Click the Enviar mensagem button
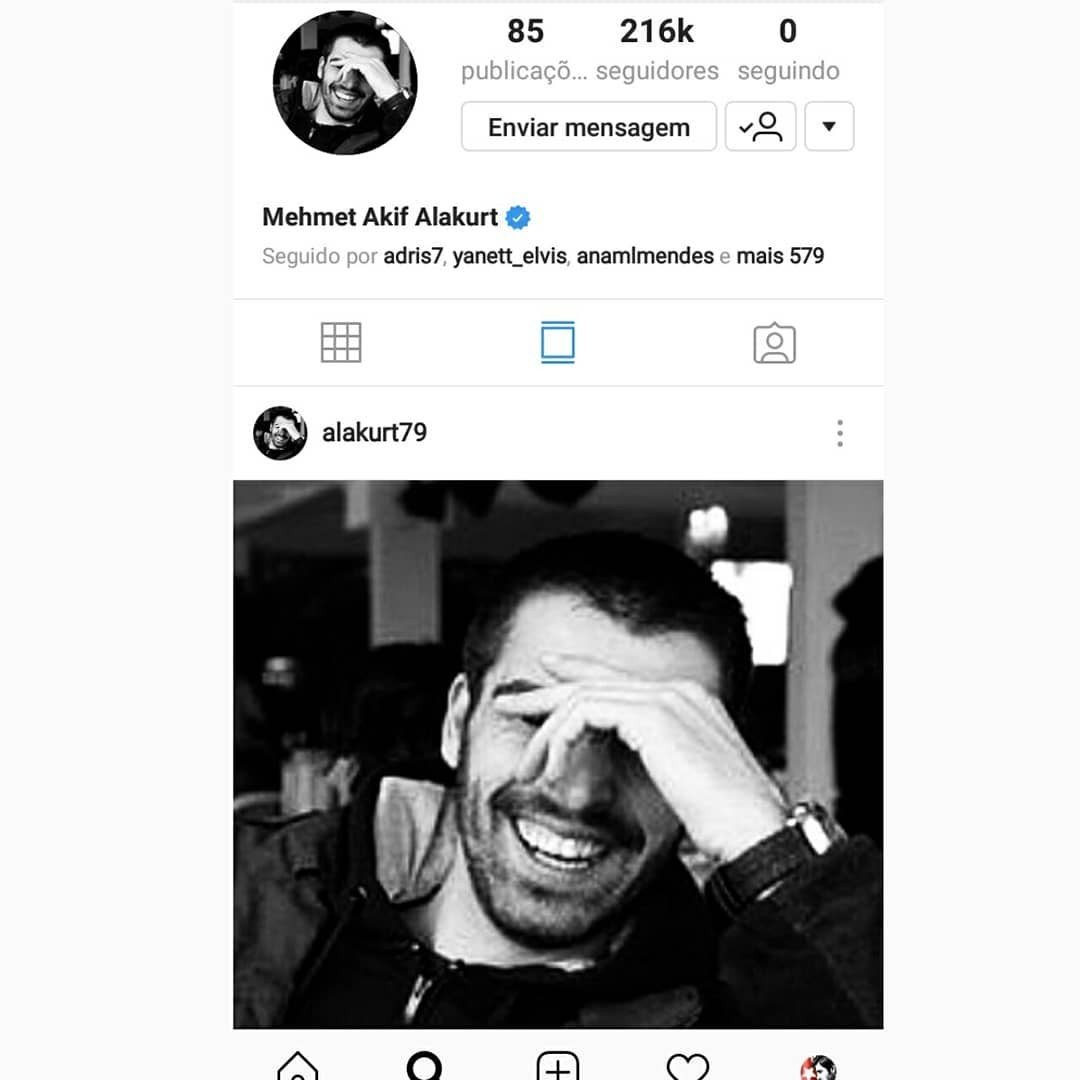The width and height of the screenshot is (1080, 1080). coord(589,127)
